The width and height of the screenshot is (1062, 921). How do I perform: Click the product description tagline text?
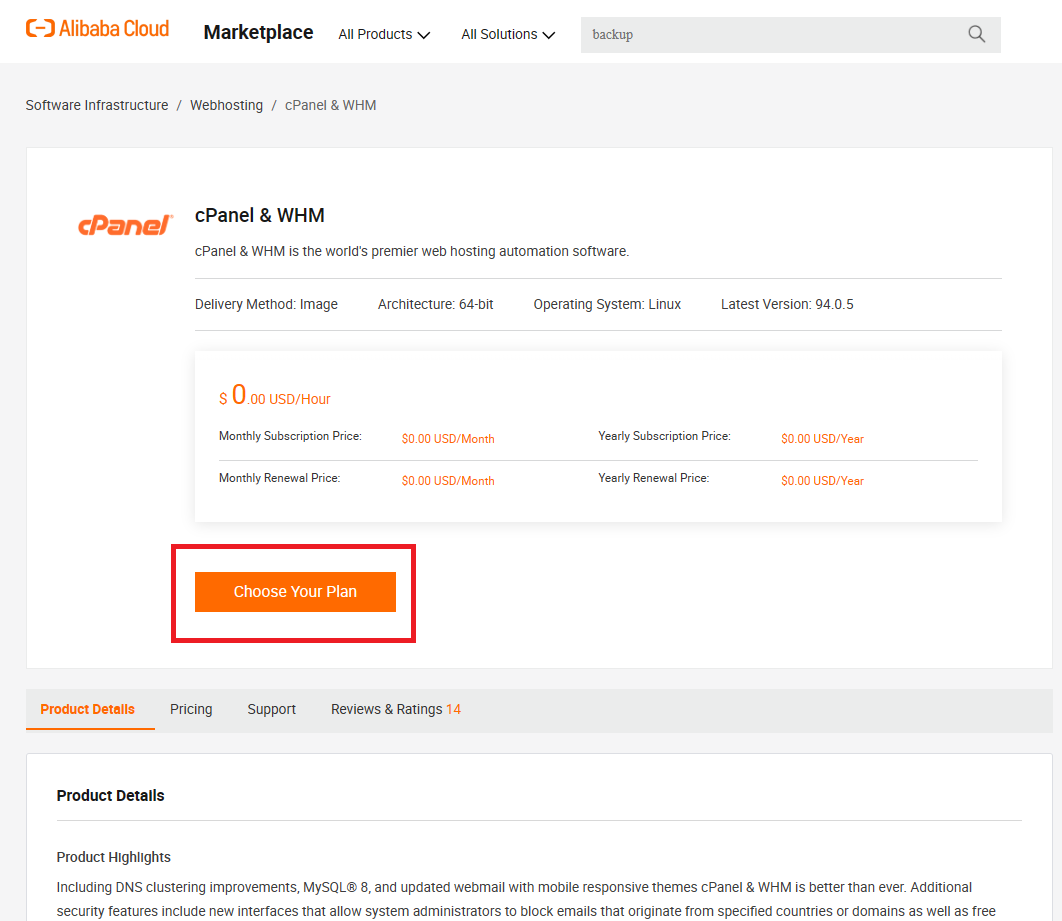[x=412, y=251]
